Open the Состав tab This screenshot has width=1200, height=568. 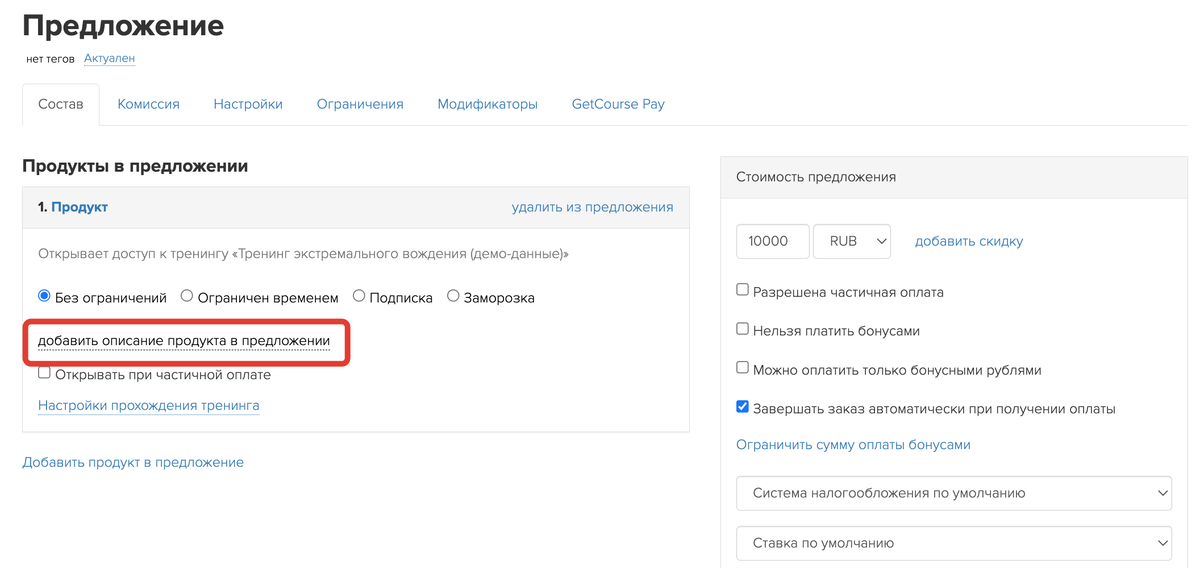[x=61, y=104]
